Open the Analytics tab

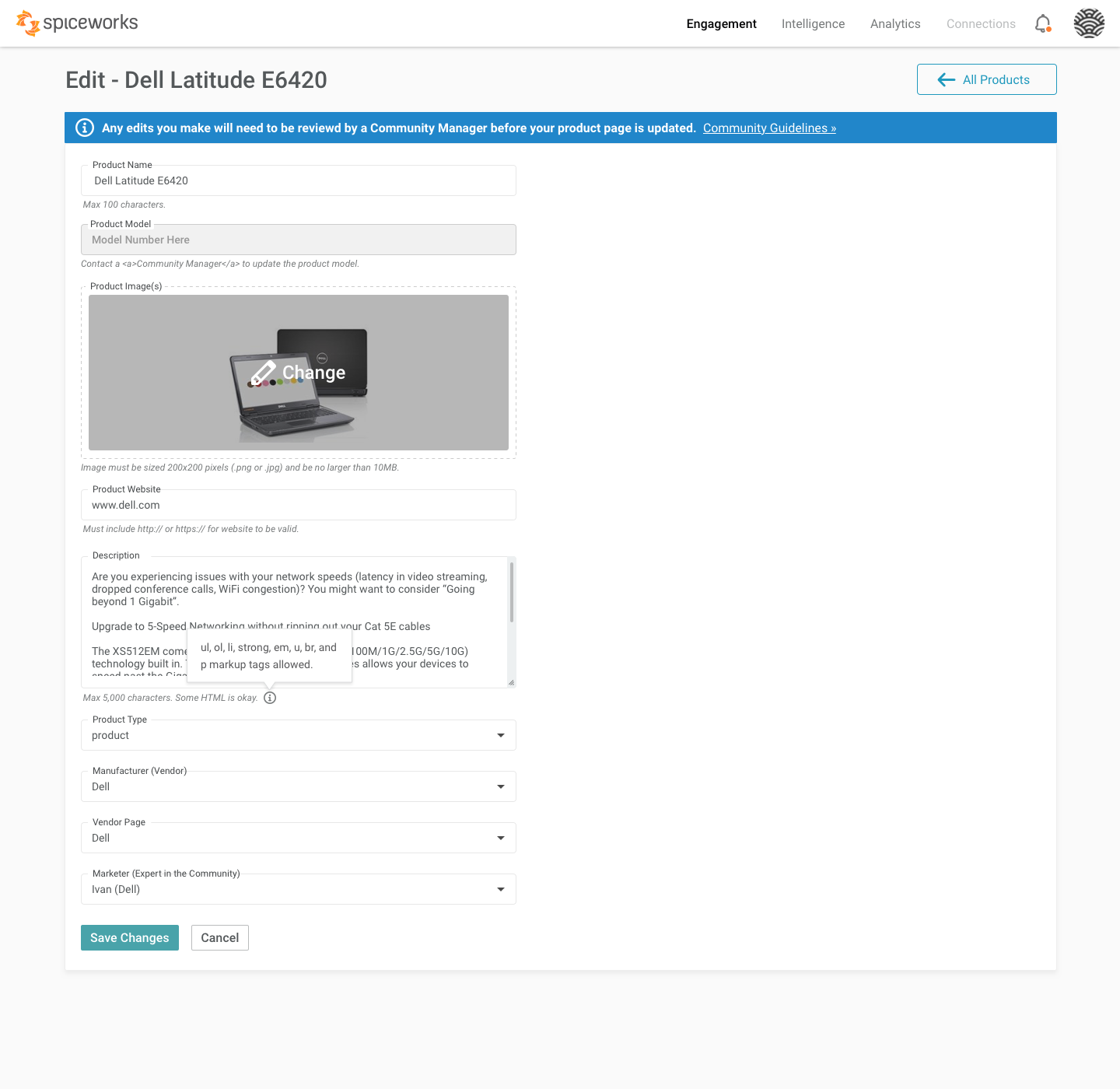coord(895,24)
